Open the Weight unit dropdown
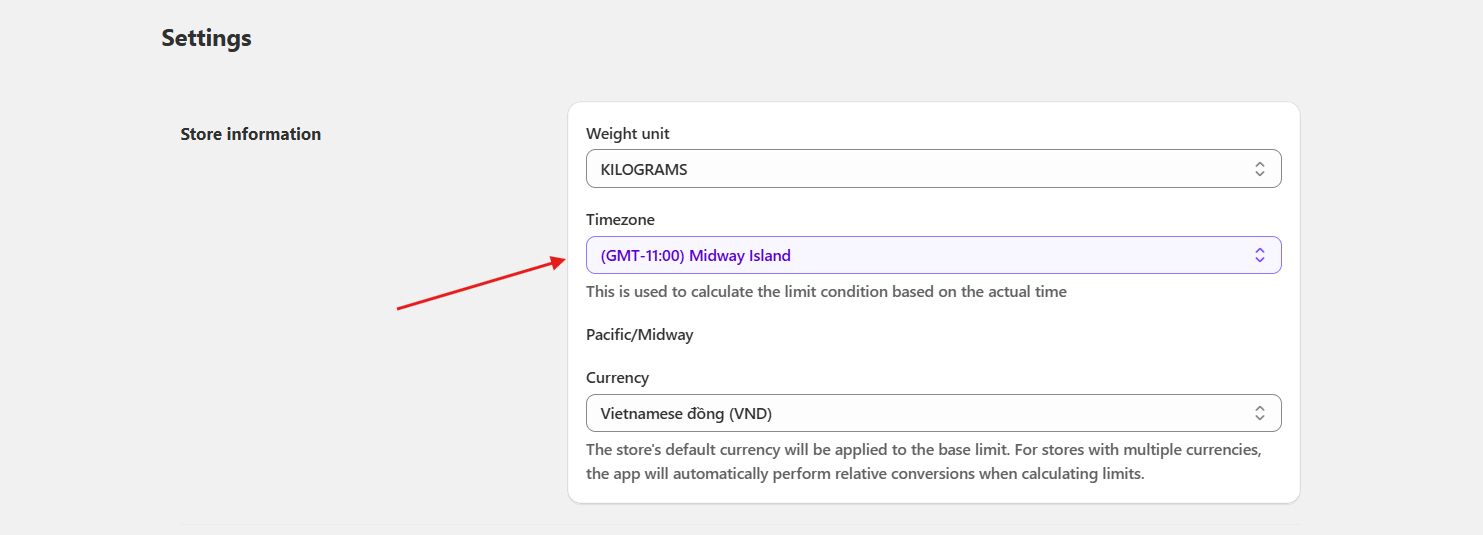1483x535 pixels. pos(932,169)
